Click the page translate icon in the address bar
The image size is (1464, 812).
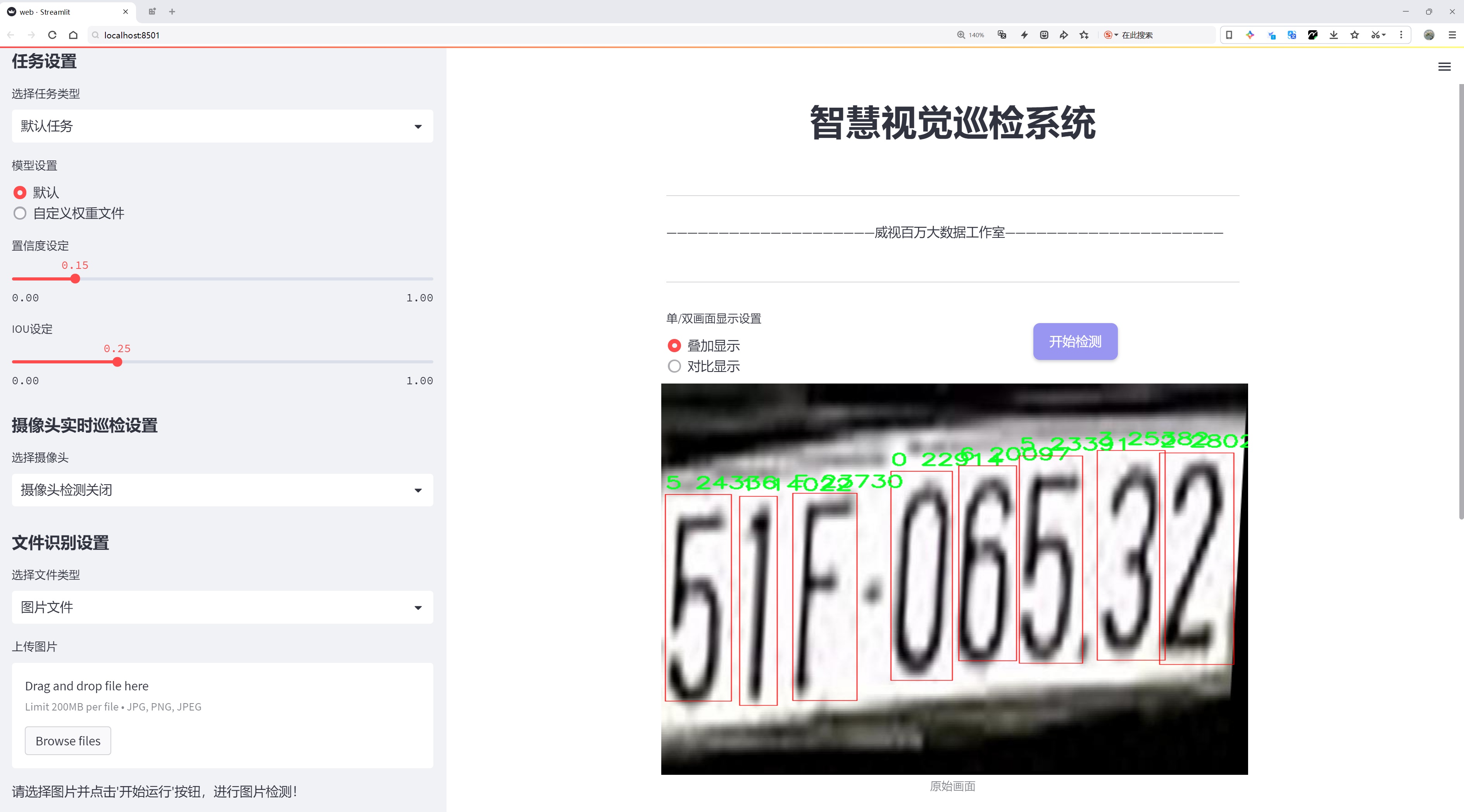point(1002,35)
